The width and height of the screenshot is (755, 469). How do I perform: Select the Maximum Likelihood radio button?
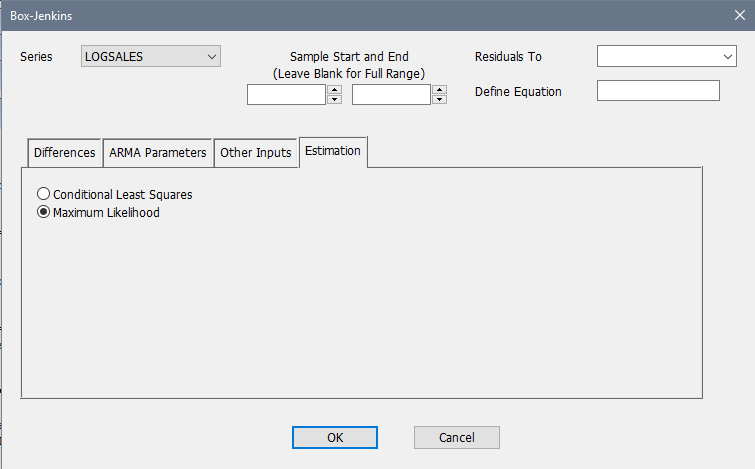pyautogui.click(x=44, y=212)
